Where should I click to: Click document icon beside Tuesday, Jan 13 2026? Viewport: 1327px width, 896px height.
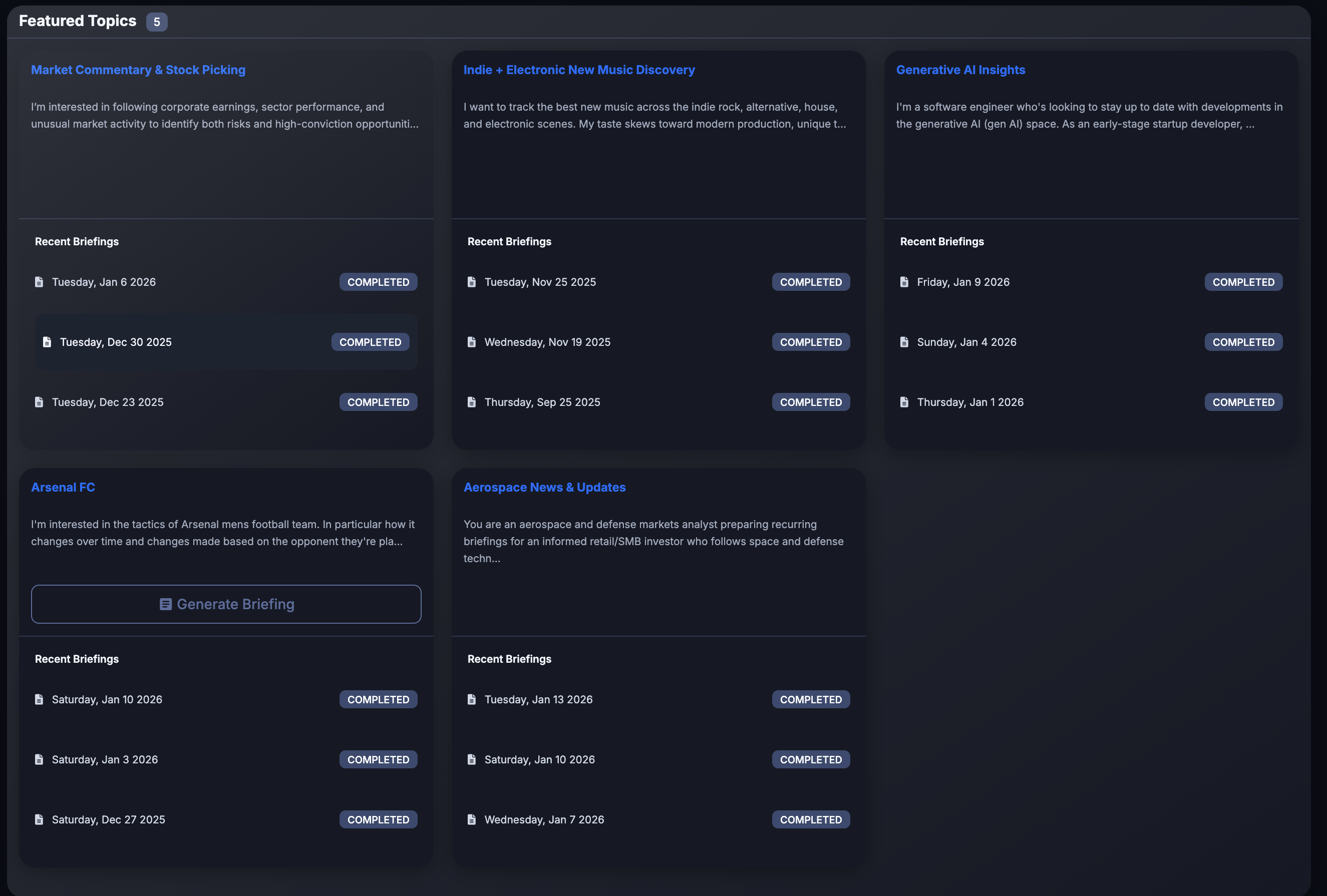(472, 700)
